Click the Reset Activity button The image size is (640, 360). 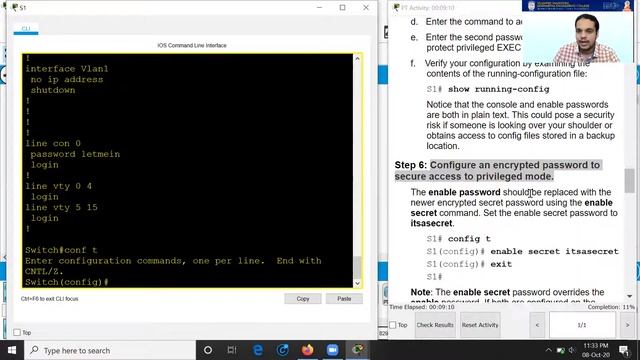[480, 325]
